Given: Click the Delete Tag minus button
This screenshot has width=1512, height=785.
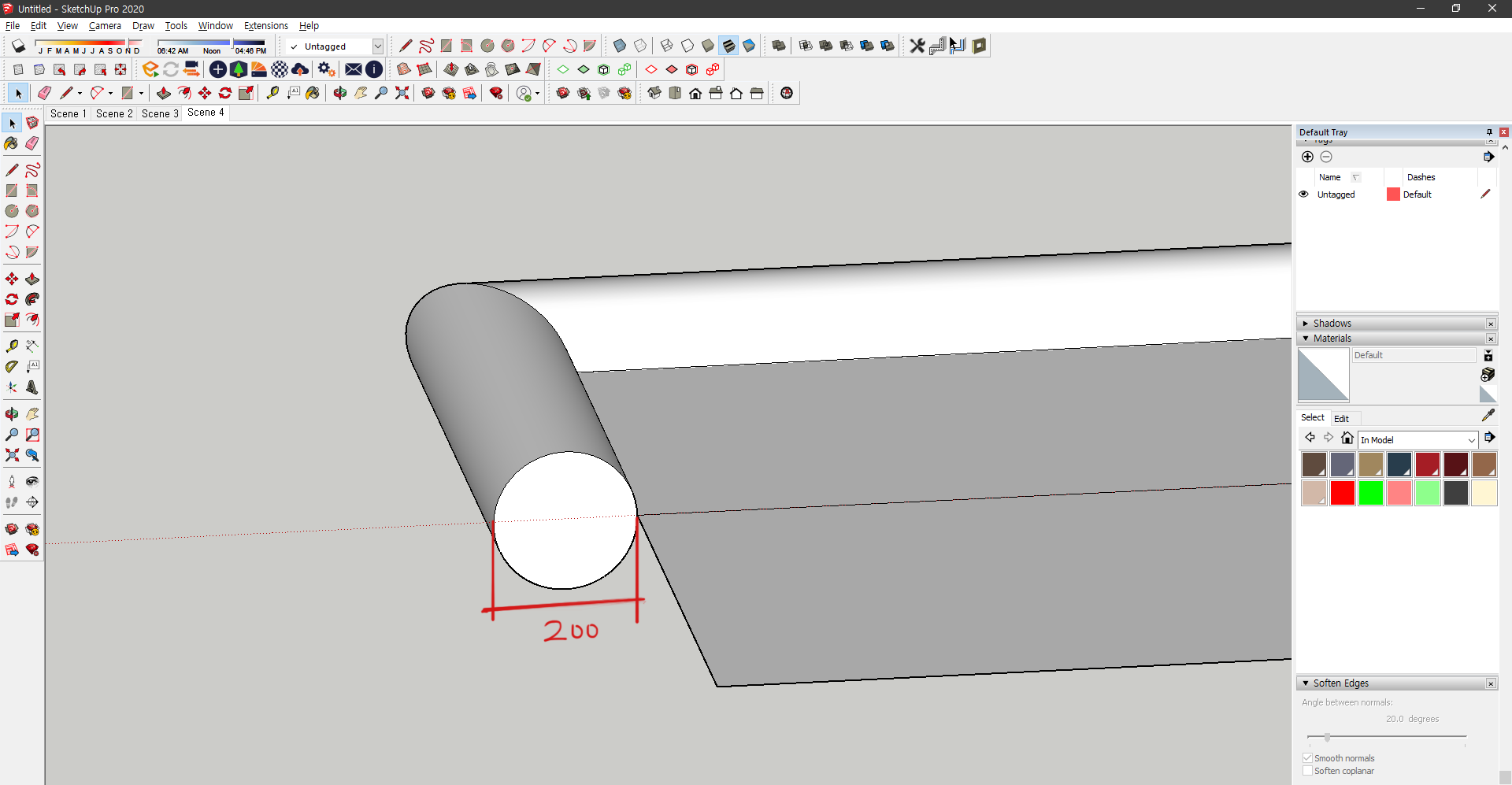Looking at the screenshot, I should click(x=1326, y=157).
